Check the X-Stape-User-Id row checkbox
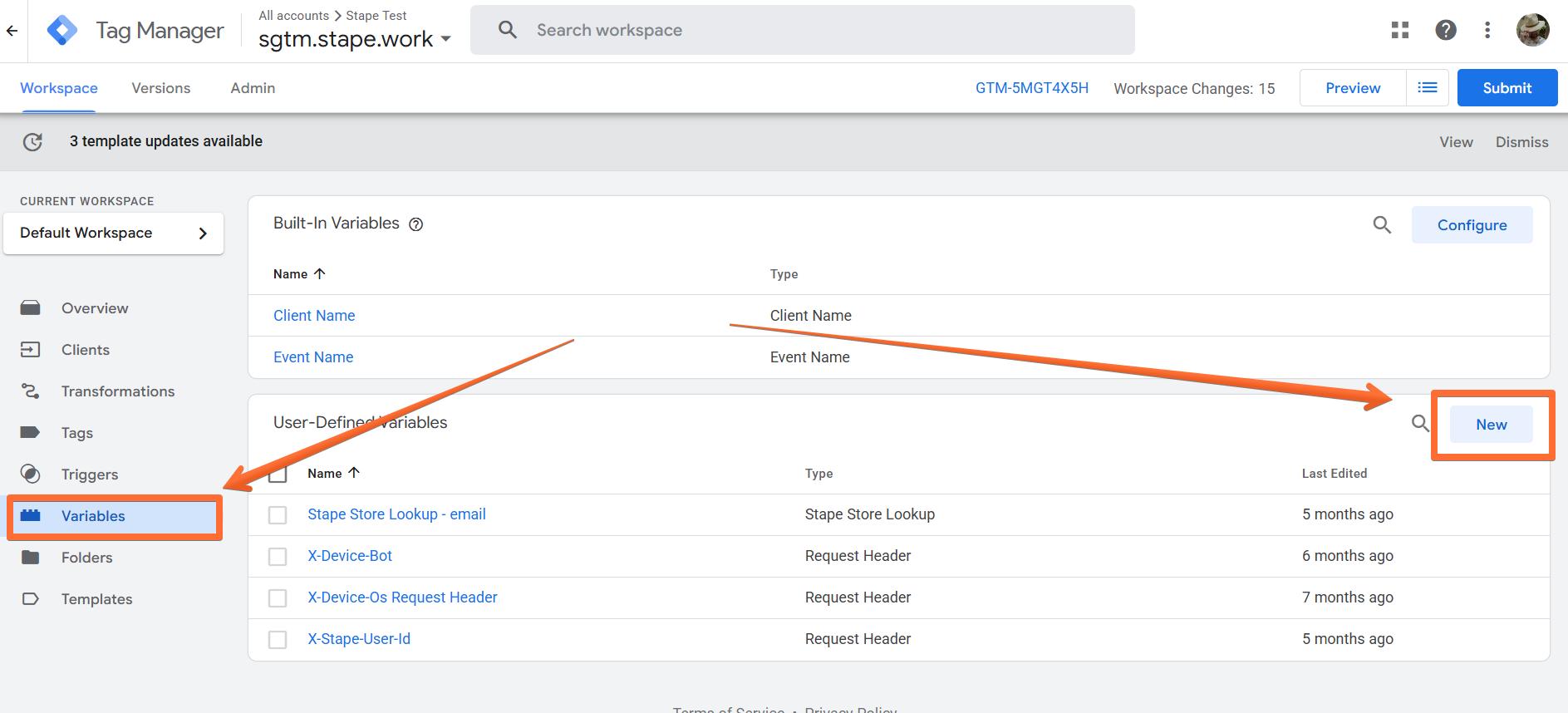Screen dimensions: 1568x713 [x=278, y=640]
